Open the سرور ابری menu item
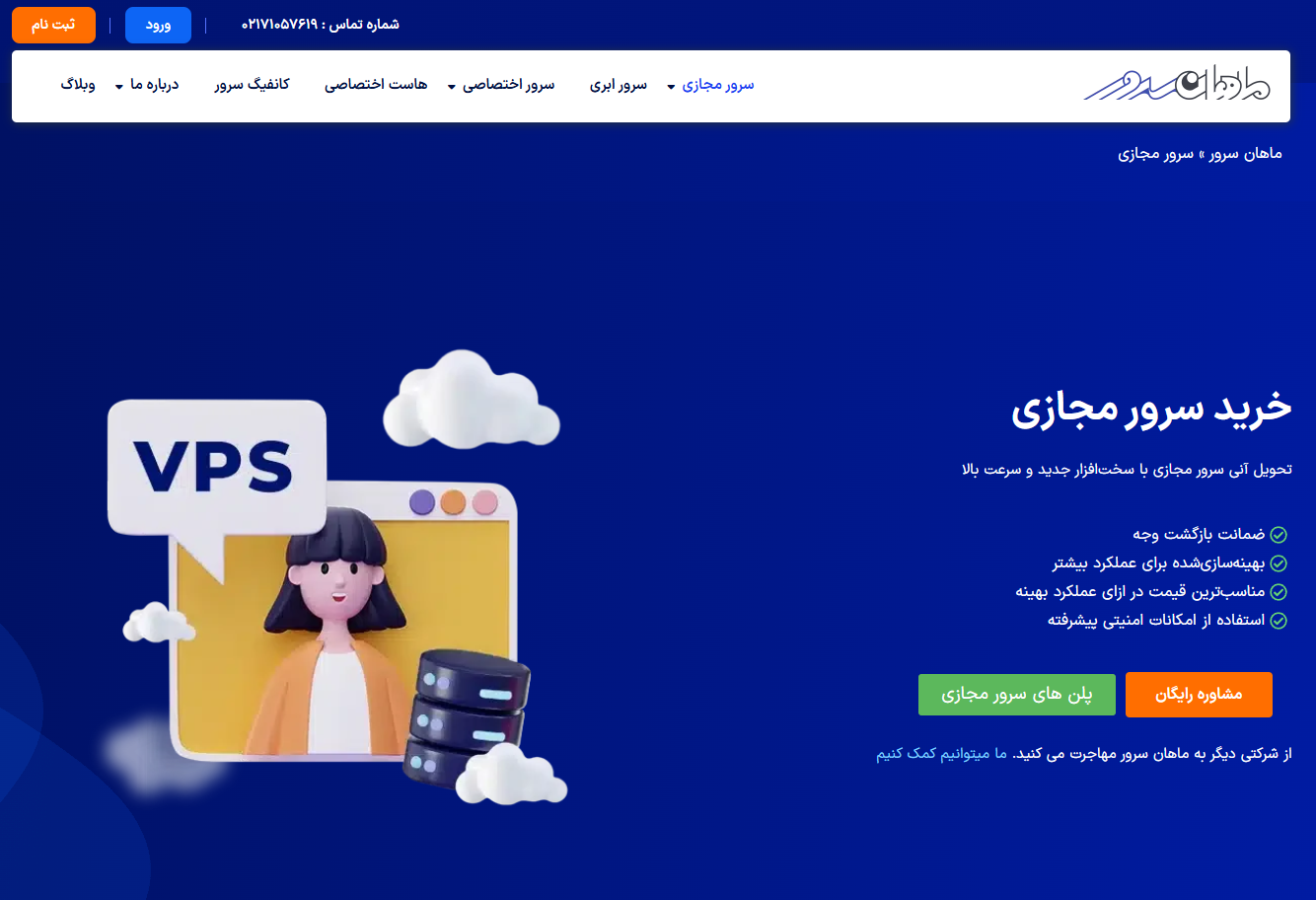Viewport: 1316px width, 900px height. click(x=619, y=85)
